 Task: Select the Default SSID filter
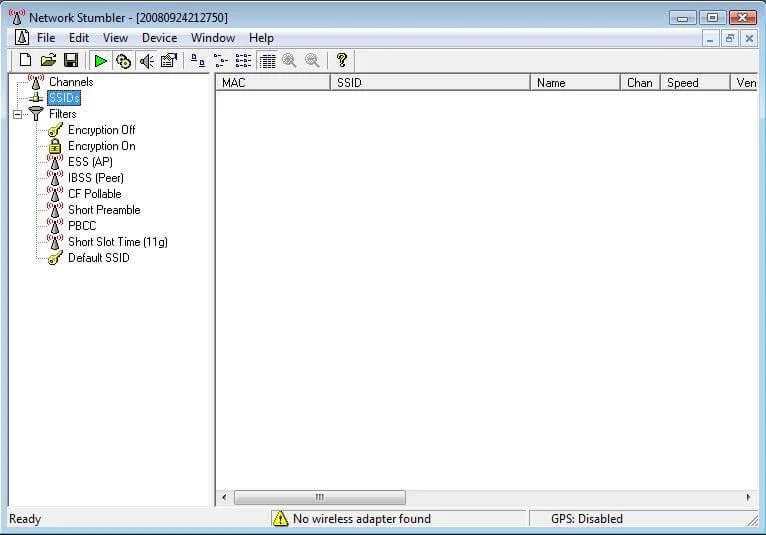[99, 258]
